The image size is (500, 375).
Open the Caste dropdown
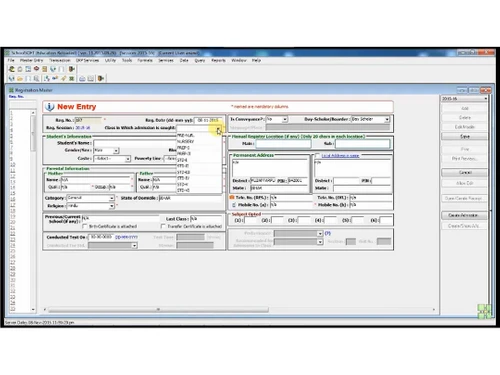pyautogui.click(x=127, y=159)
